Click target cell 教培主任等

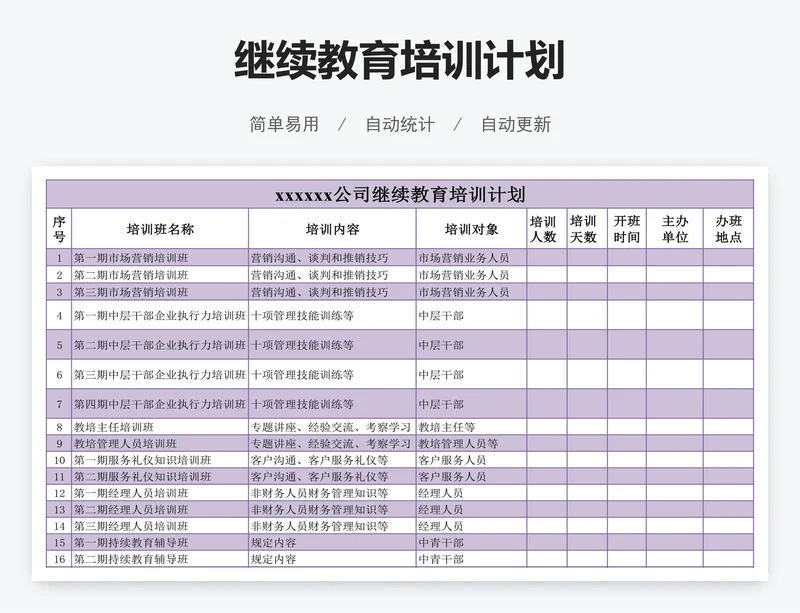pyautogui.click(x=471, y=427)
